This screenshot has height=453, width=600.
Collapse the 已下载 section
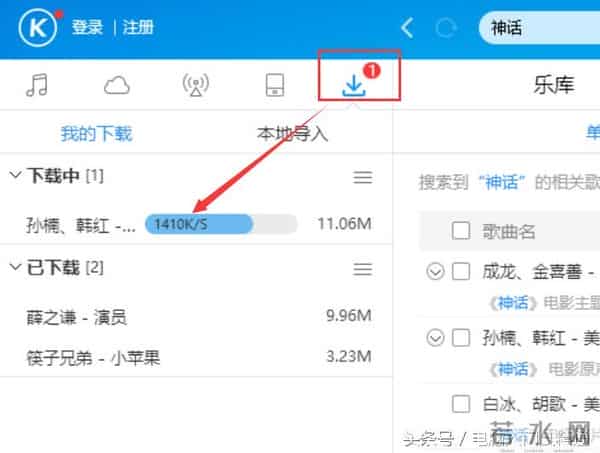point(15,267)
